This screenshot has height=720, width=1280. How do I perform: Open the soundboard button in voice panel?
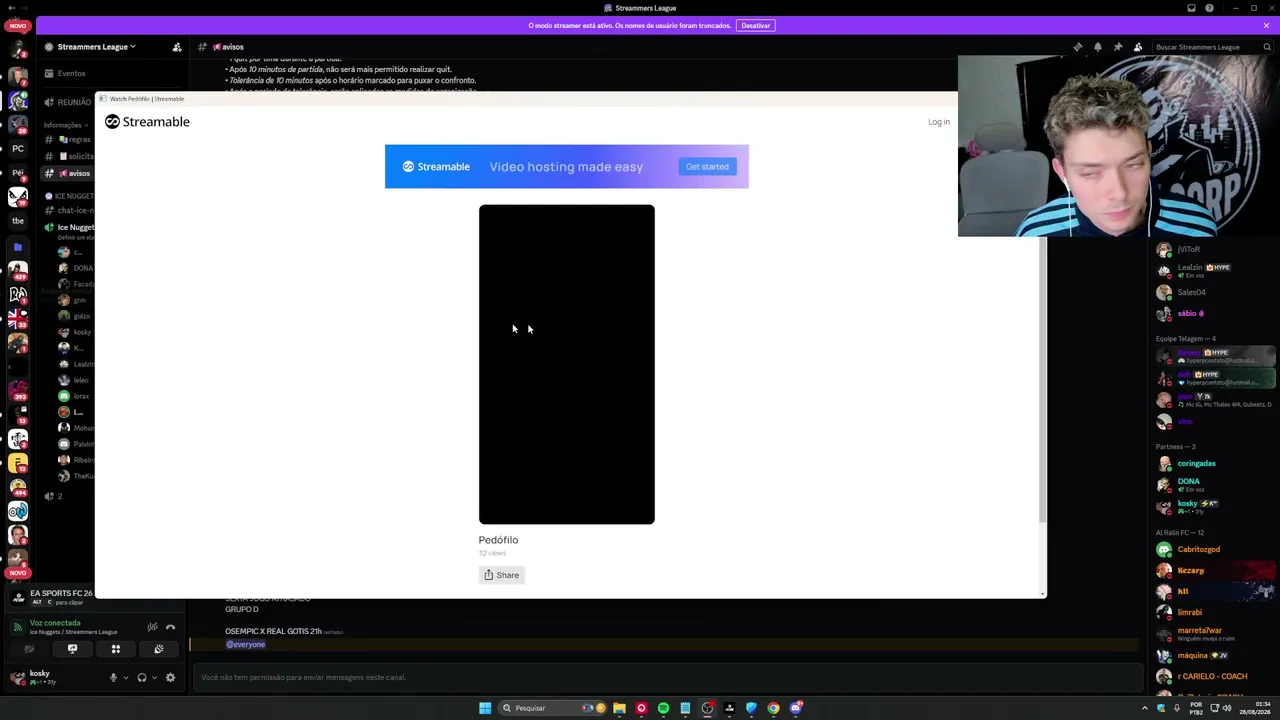click(159, 649)
